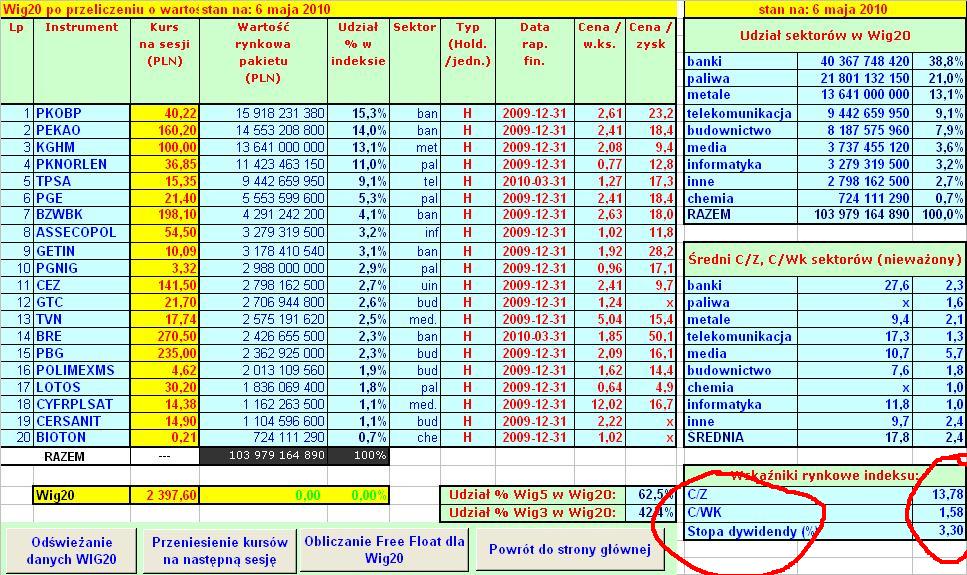This screenshot has height=575, width=967.
Task: Select the CERSANIT instrument cell
Action: 81,421
